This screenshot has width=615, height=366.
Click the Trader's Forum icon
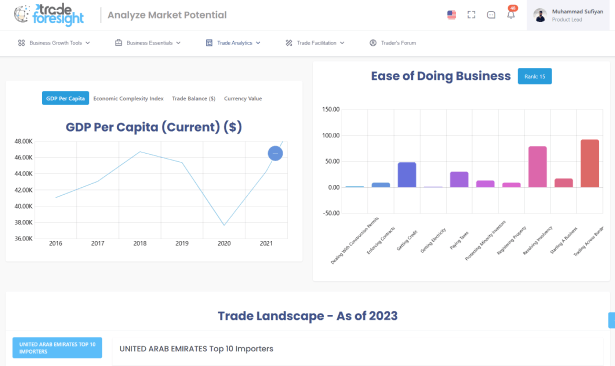[373, 43]
